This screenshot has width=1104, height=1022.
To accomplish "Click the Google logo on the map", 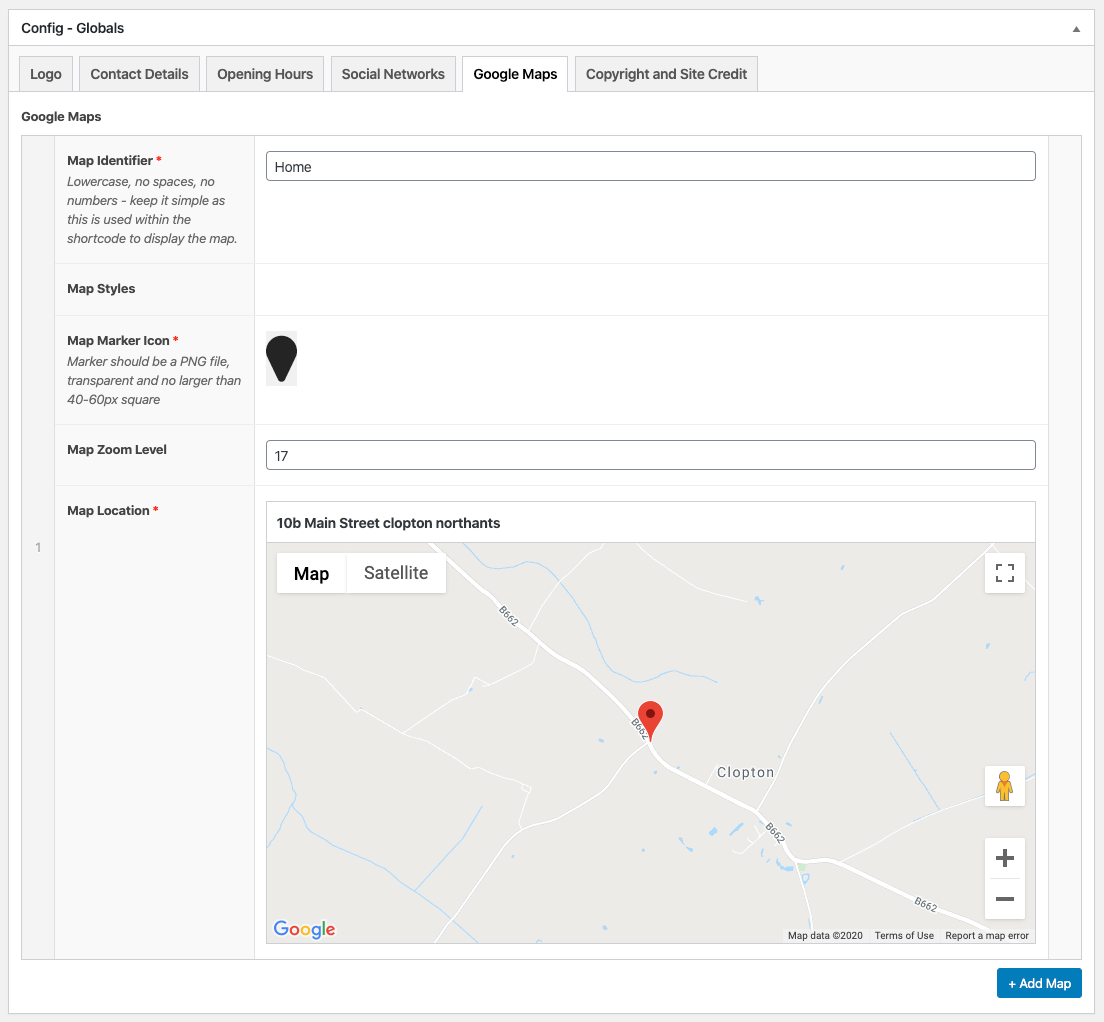I will pyautogui.click(x=304, y=929).
